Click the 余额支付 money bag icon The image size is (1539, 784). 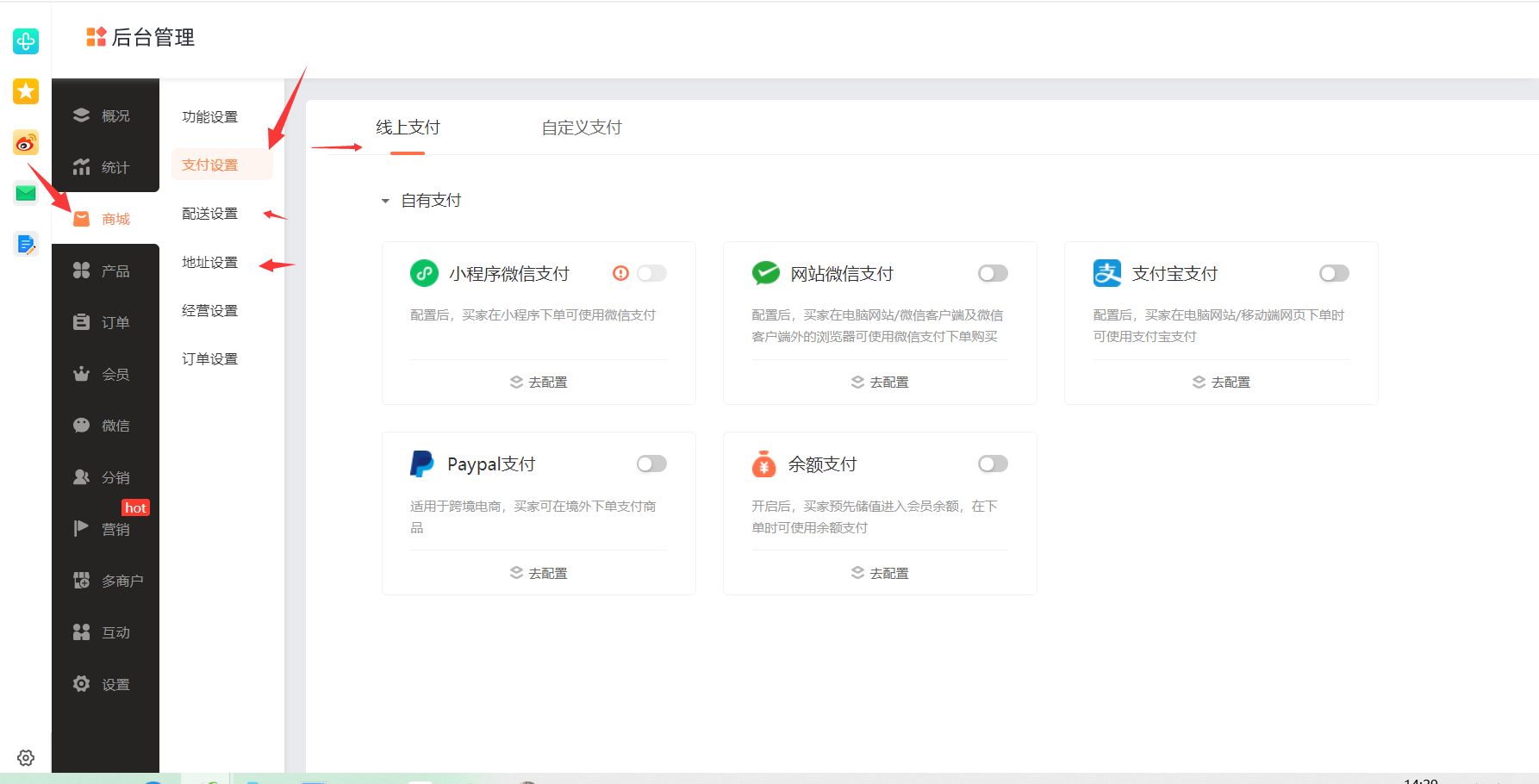coord(763,464)
